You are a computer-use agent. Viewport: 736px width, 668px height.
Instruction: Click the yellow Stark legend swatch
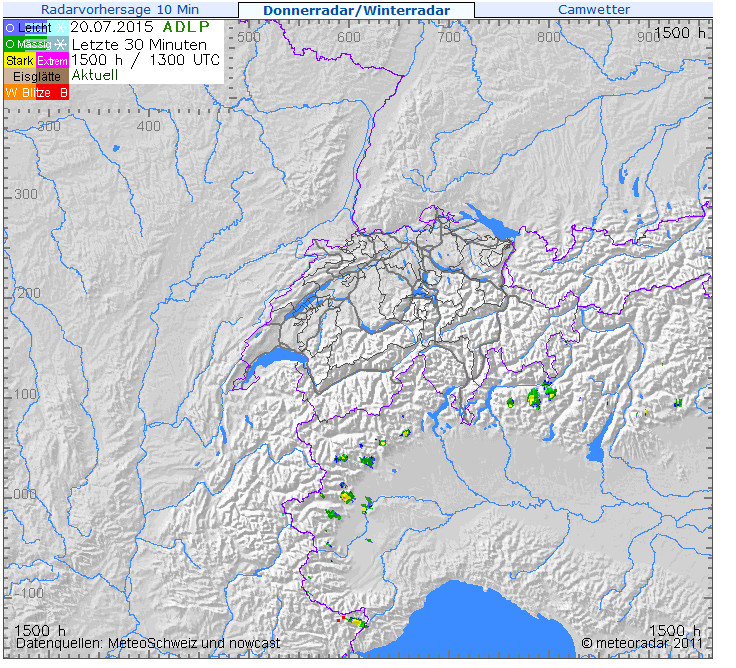(20, 61)
